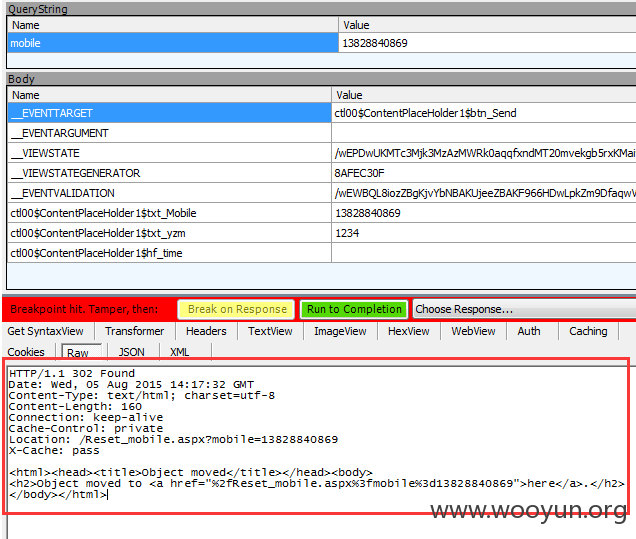Select the __VIEWSTATE row name

(x=170, y=153)
